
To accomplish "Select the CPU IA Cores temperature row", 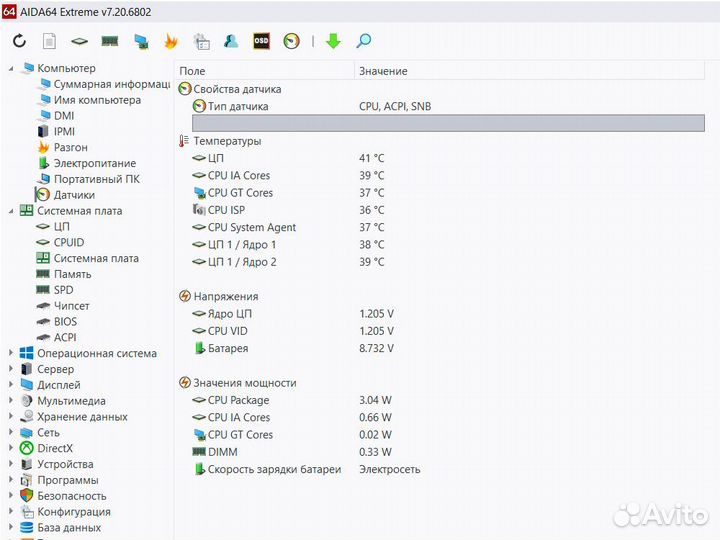I will (x=448, y=175).
